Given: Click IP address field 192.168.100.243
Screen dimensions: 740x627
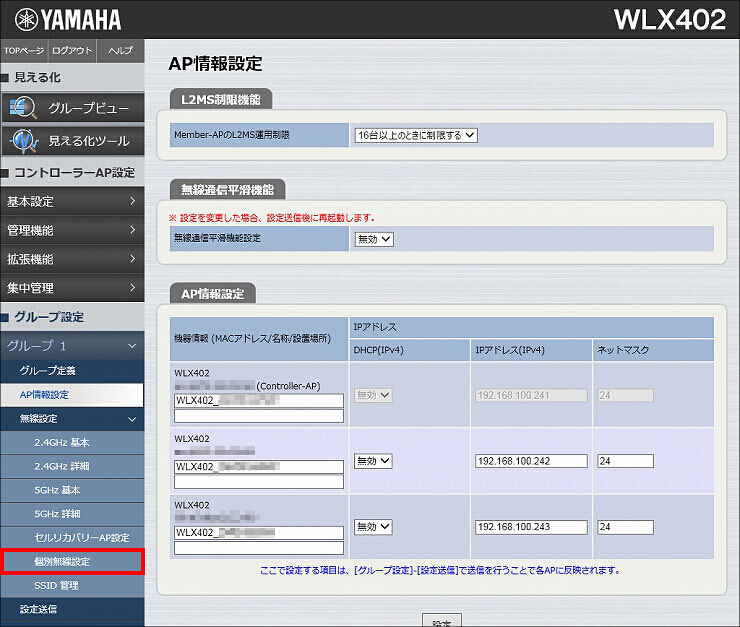Looking at the screenshot, I should [x=531, y=527].
